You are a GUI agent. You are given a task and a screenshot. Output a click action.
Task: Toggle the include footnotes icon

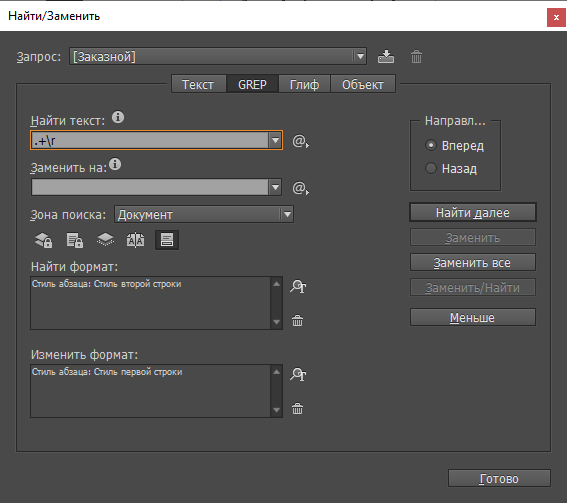point(167,240)
